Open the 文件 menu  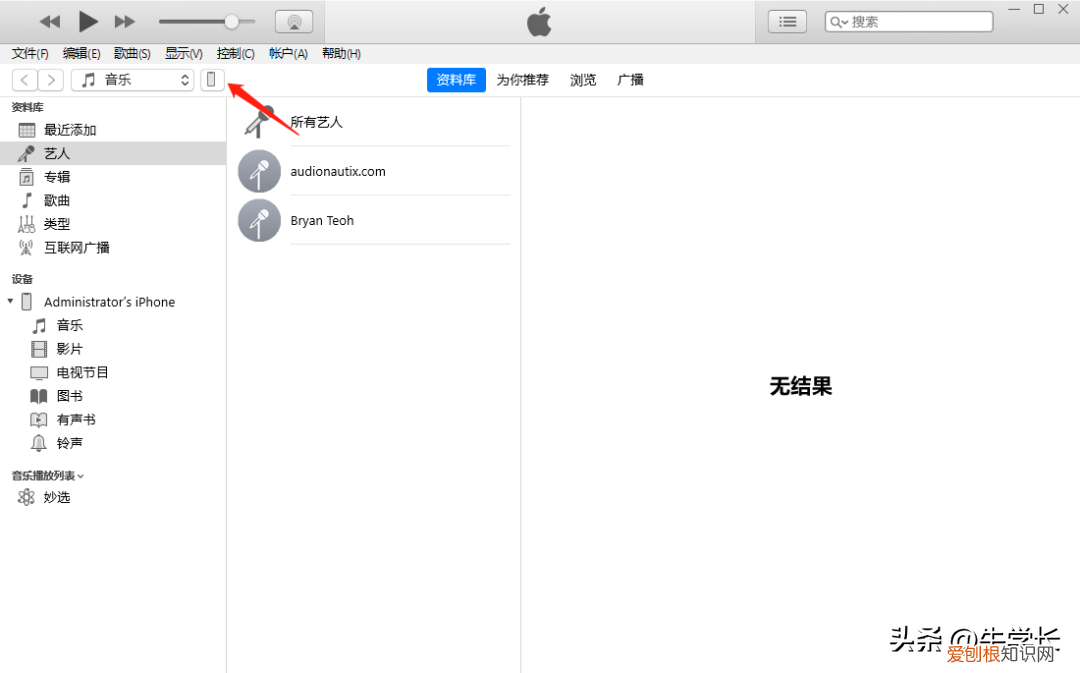29,53
